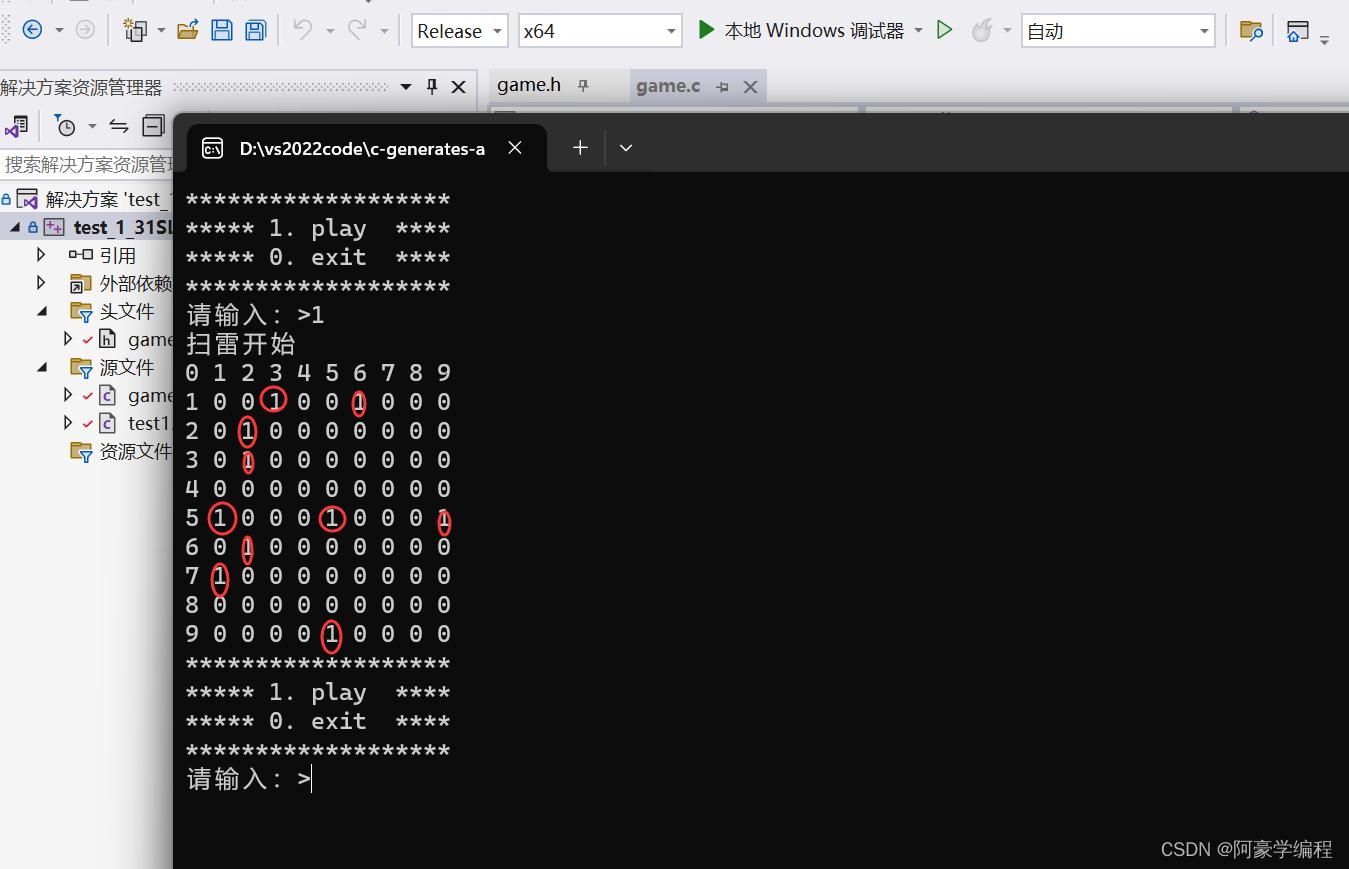Open the New Project dropdown arrow
1349x869 pixels.
pos(162,31)
